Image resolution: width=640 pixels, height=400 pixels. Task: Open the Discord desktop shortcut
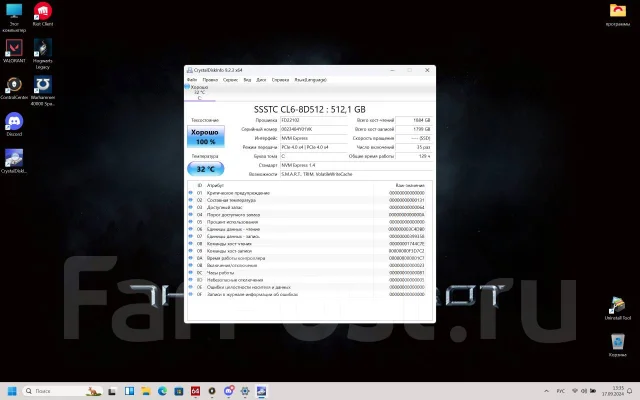(x=14, y=124)
